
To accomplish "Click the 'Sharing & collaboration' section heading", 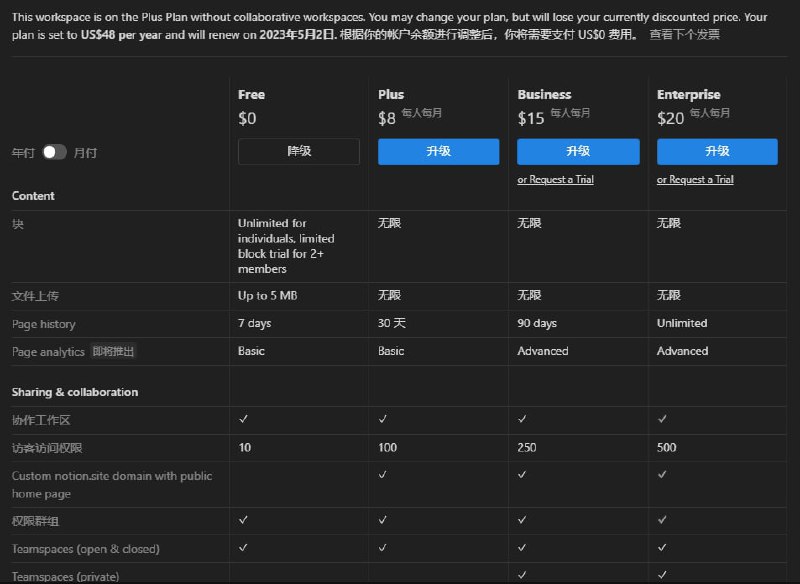I will click(x=75, y=392).
